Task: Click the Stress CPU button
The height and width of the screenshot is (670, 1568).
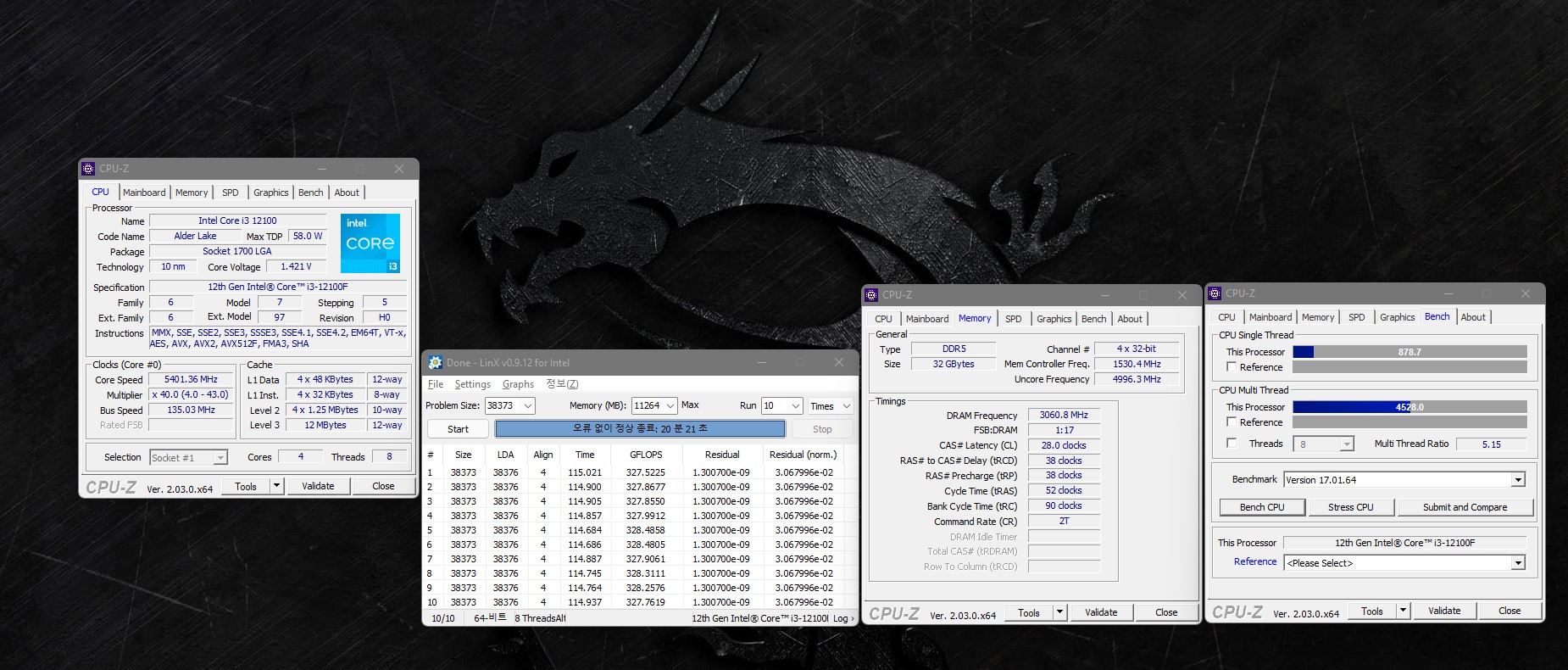Action: 1351,507
